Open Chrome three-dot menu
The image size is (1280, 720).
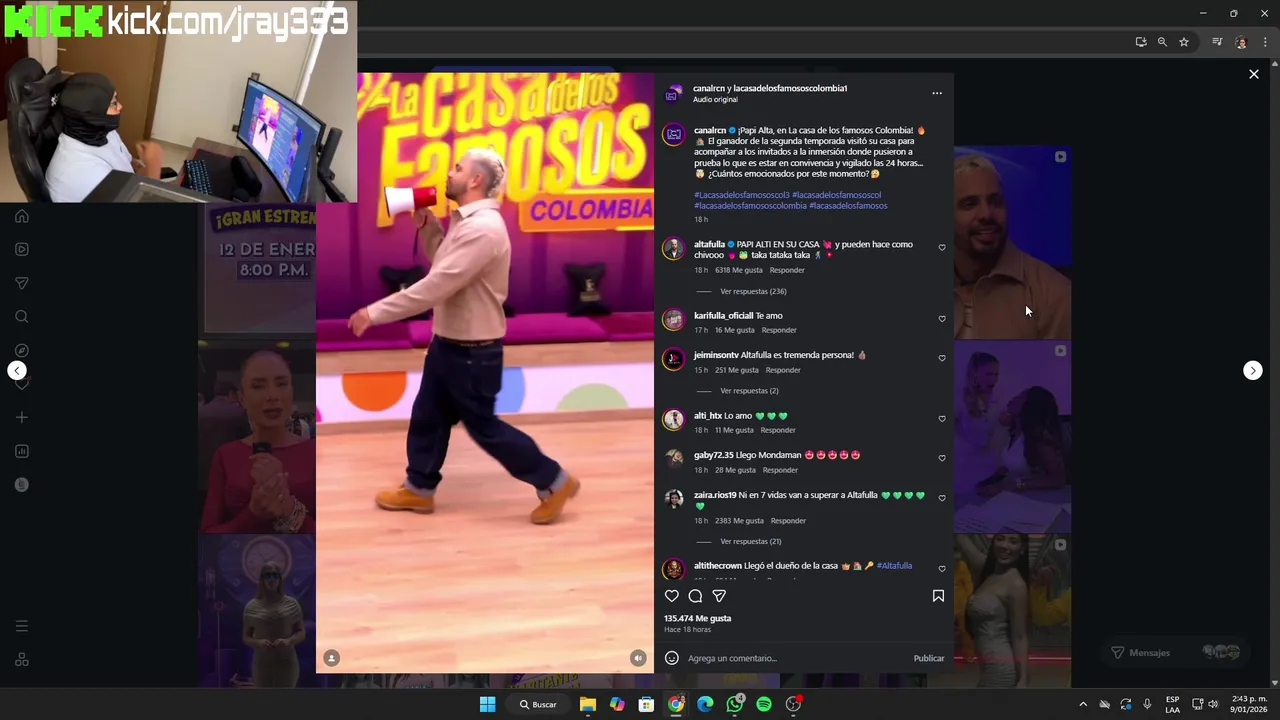pos(1265,42)
